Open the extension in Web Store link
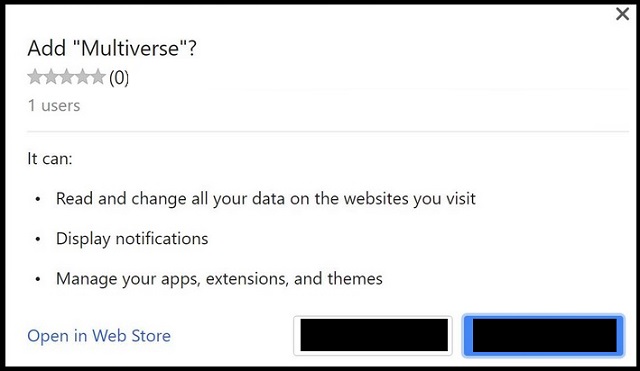 tap(99, 336)
